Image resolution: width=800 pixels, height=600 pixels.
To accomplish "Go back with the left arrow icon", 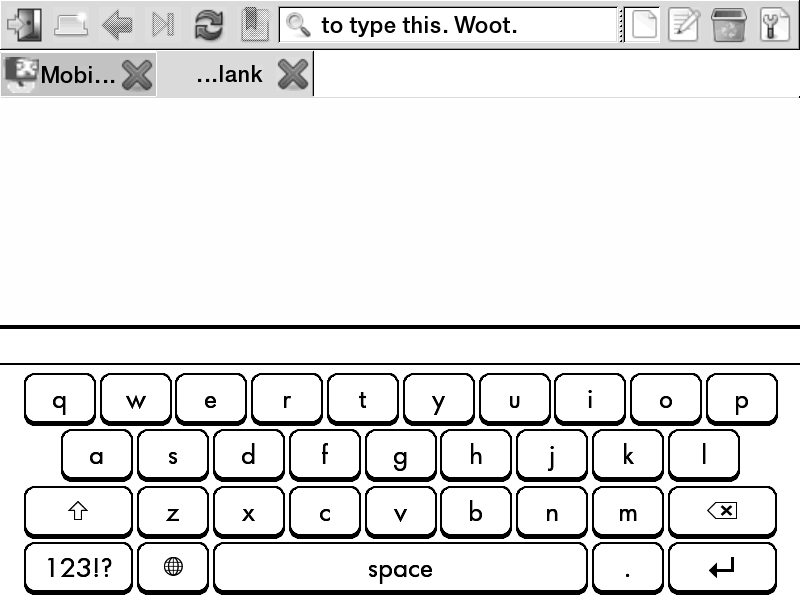I will pyautogui.click(x=117, y=24).
